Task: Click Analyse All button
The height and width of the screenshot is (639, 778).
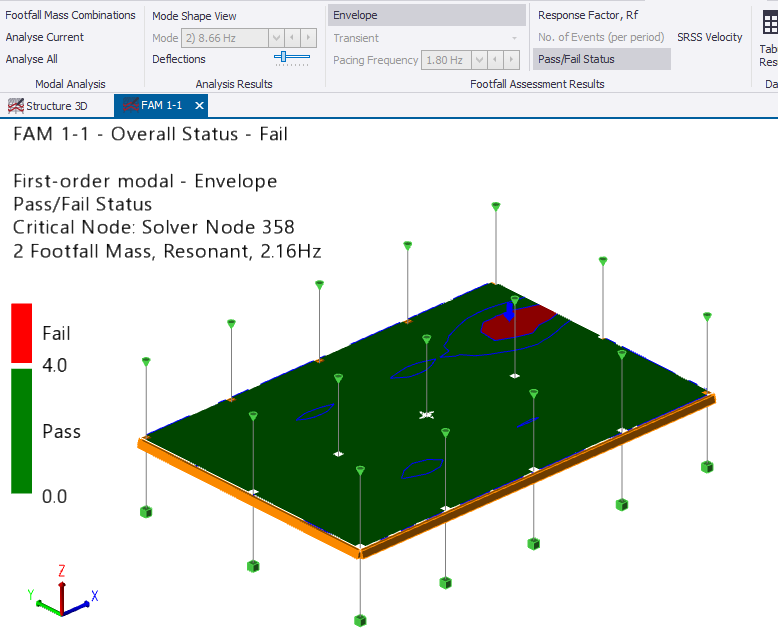Action: tap(32, 59)
